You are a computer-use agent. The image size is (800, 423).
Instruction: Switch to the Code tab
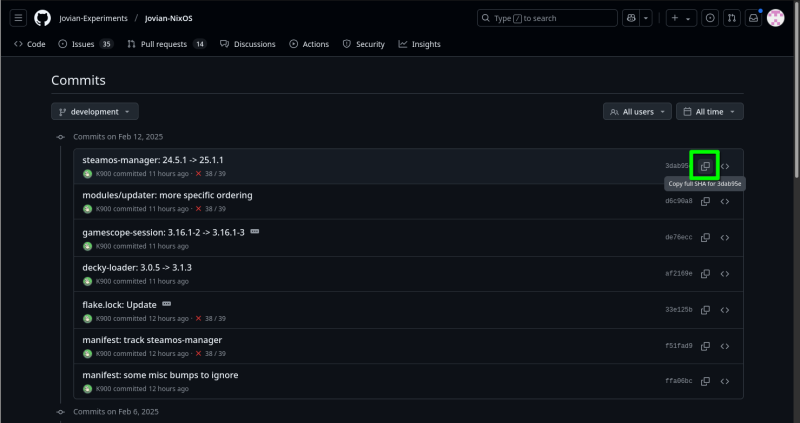pos(30,44)
